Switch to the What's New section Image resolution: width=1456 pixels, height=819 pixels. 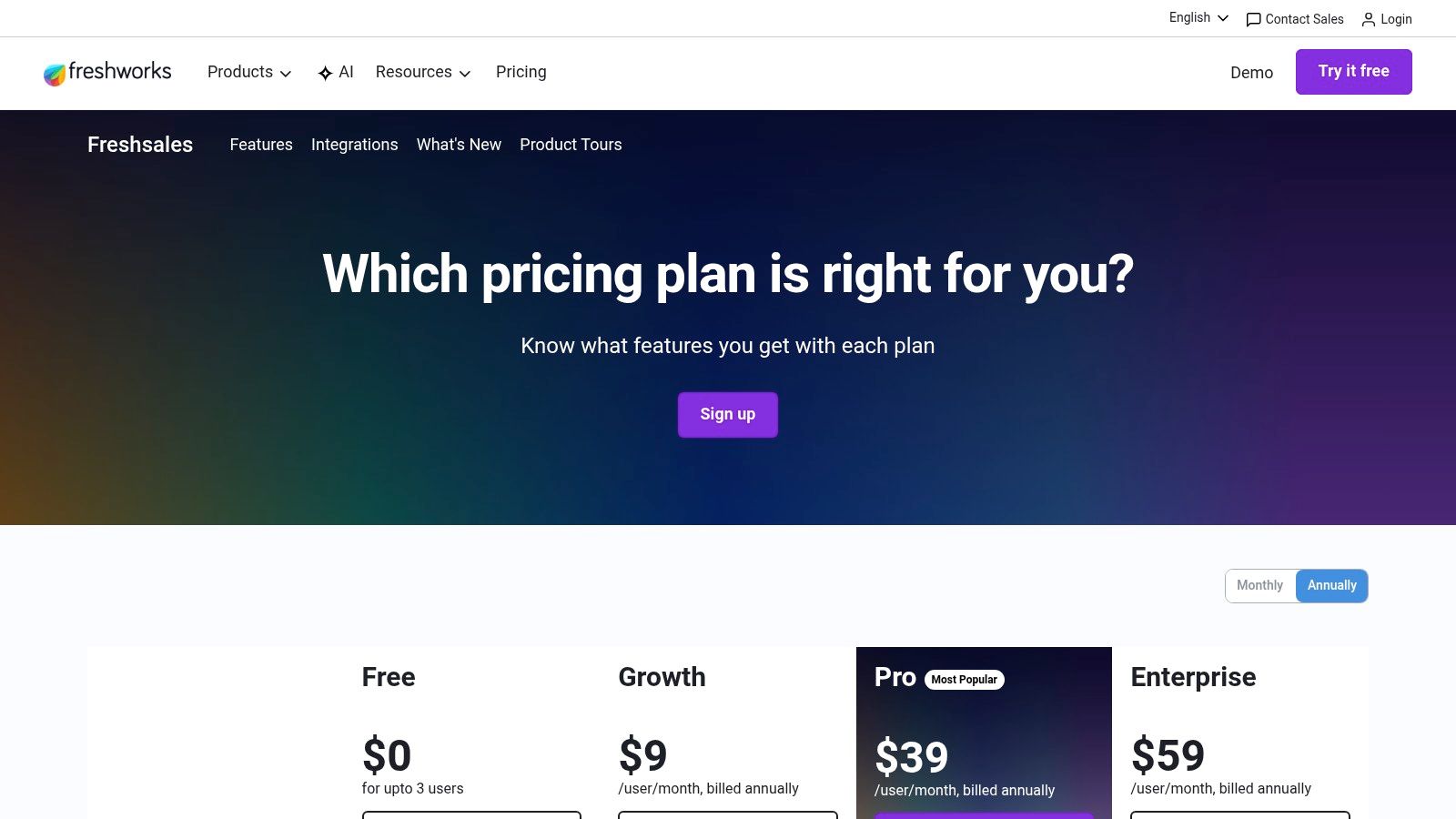coord(459,145)
